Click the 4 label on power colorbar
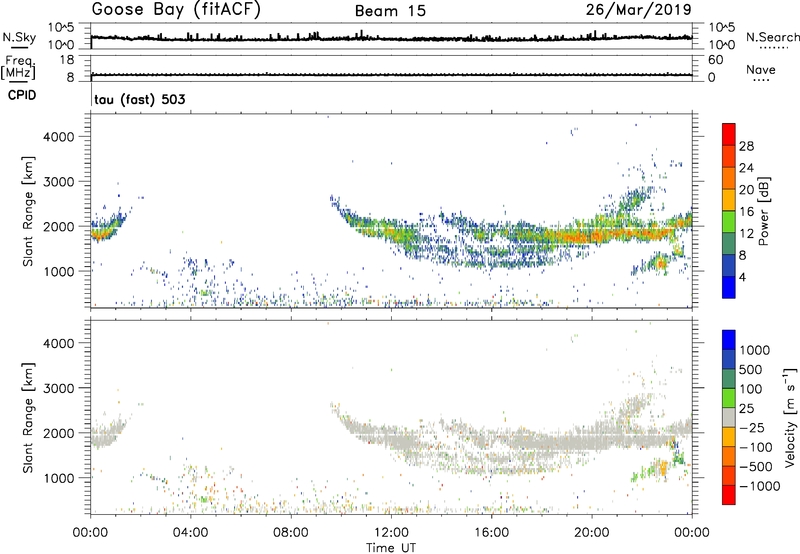This screenshot has width=800, height=554. [x=743, y=278]
